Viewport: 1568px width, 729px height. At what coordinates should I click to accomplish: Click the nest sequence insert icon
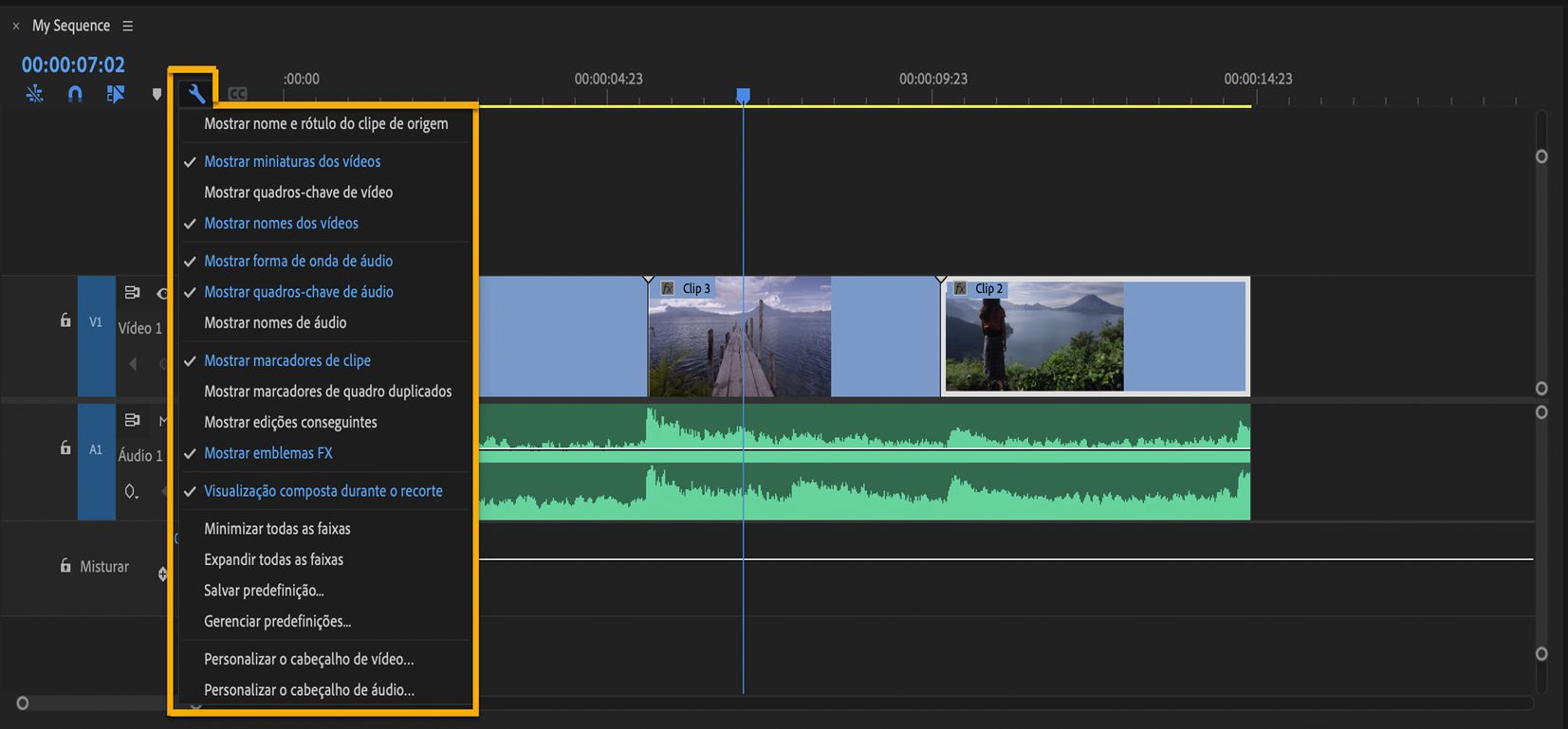[x=35, y=94]
